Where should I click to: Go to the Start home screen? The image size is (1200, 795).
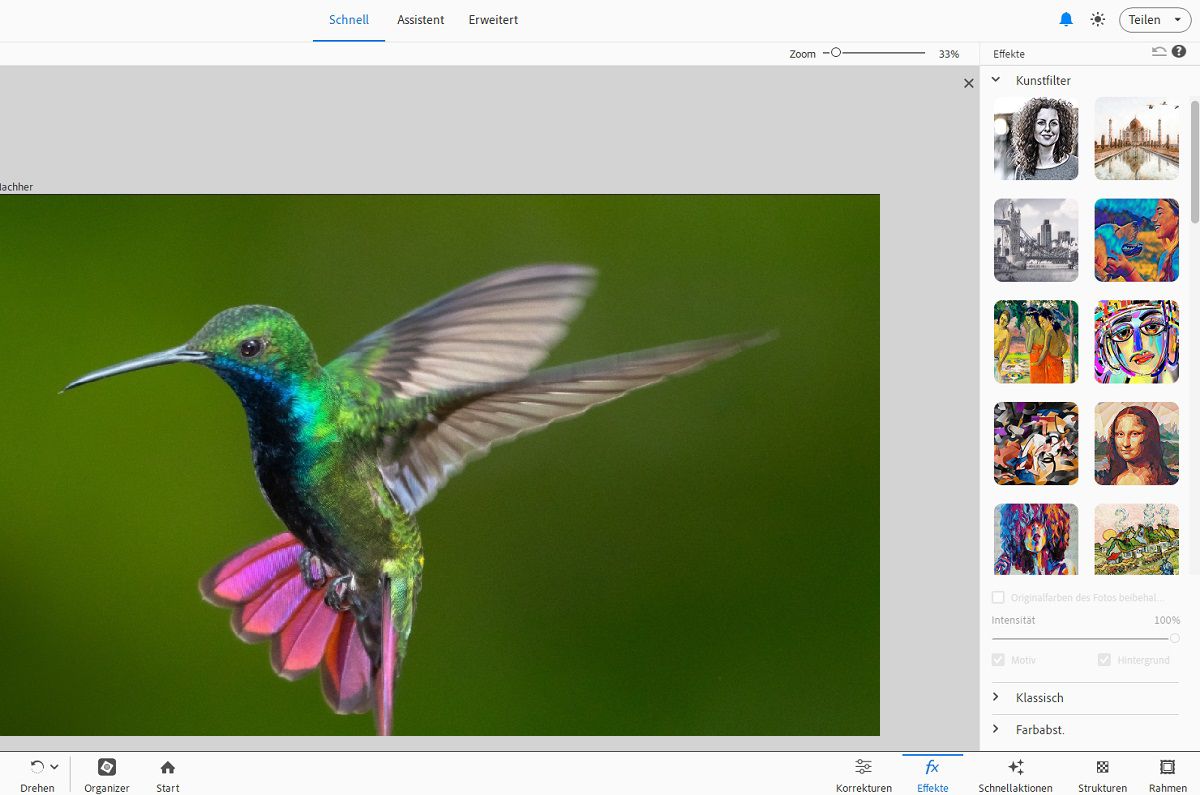pos(168,768)
